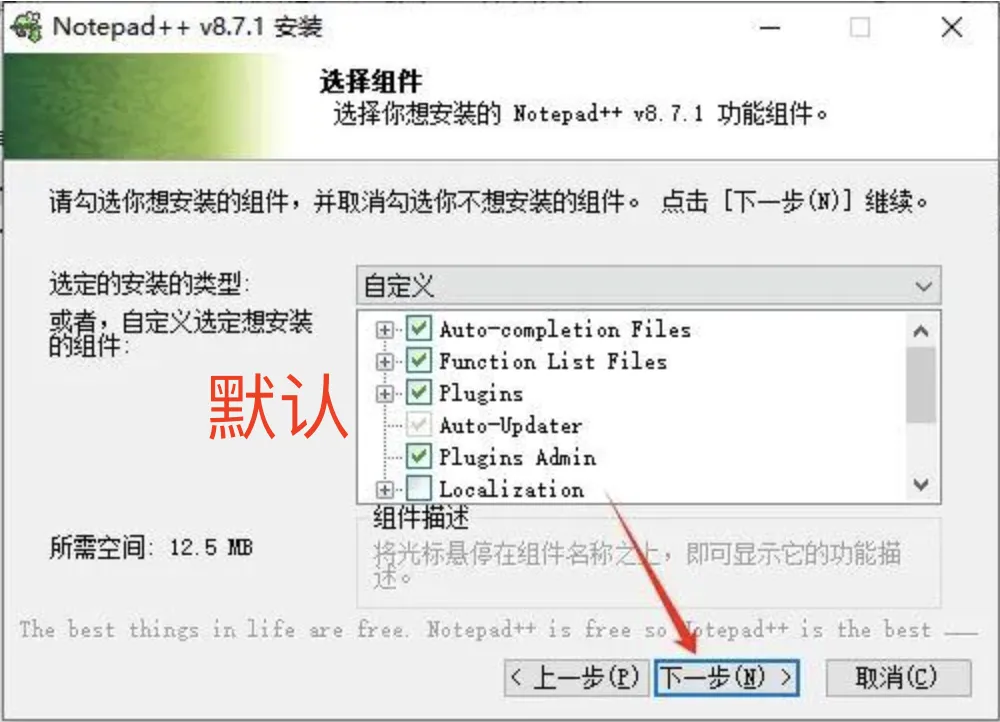
Task: Uncheck the Auto-completion Files checkbox
Action: [x=418, y=328]
